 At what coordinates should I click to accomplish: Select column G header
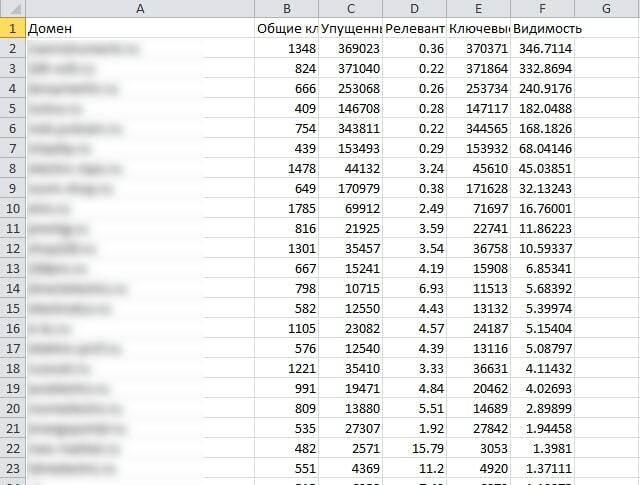pyautogui.click(x=607, y=8)
